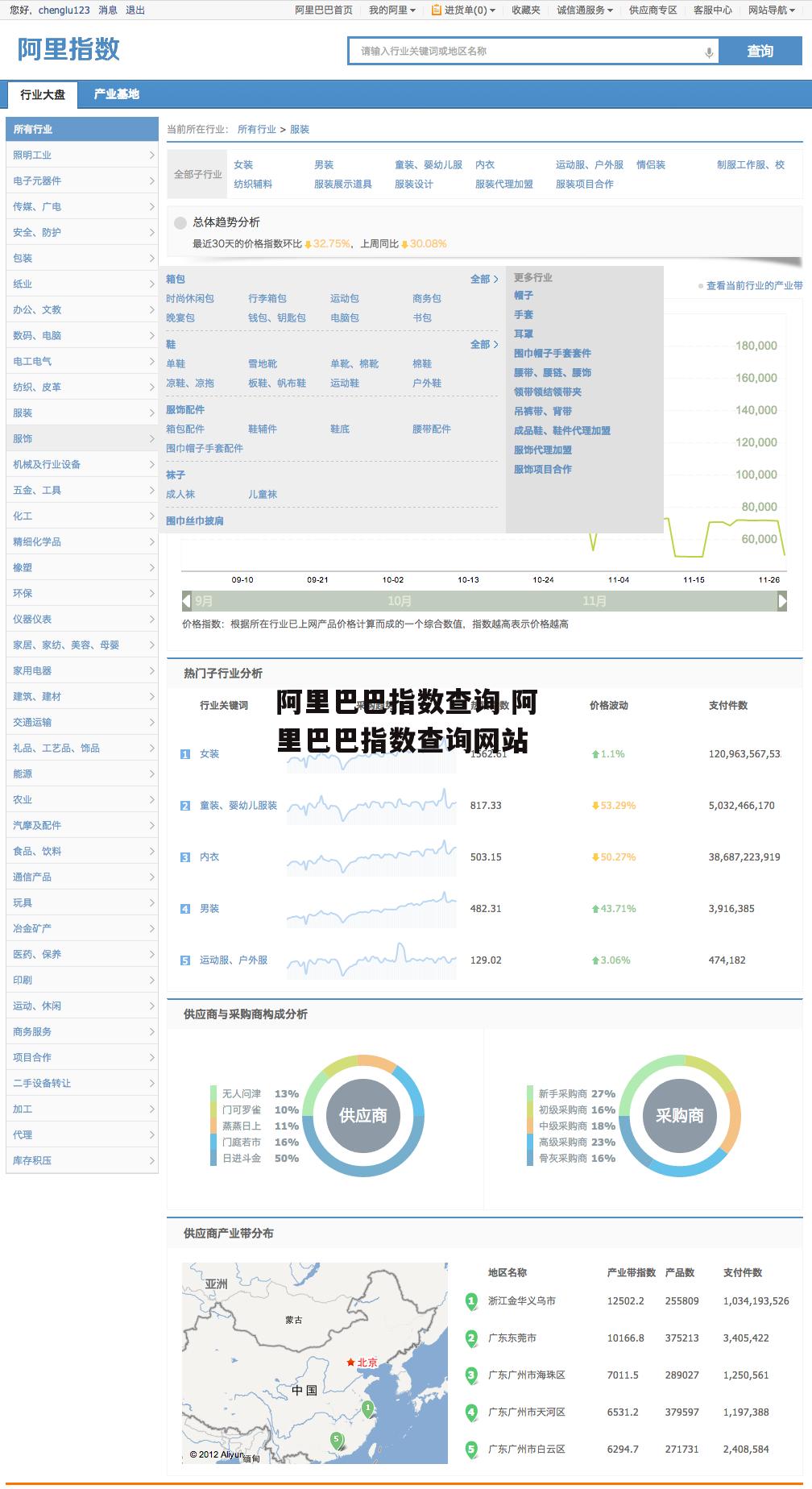Click green marker 3 beside 广东广州市海珠区
Image resolution: width=812 pixels, height=1489 pixels.
[x=471, y=1375]
